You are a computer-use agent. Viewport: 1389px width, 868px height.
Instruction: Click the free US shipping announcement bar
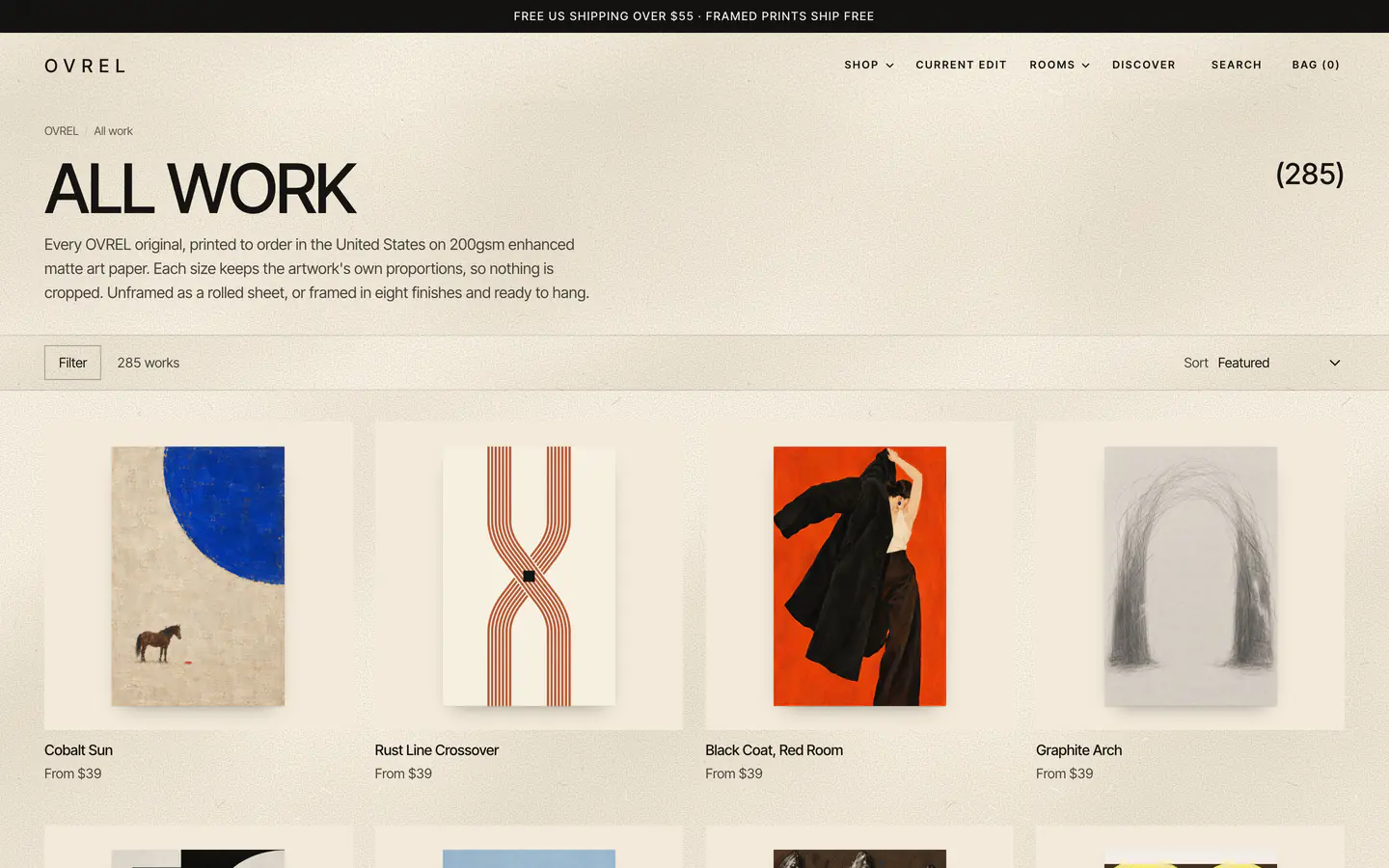[x=694, y=16]
